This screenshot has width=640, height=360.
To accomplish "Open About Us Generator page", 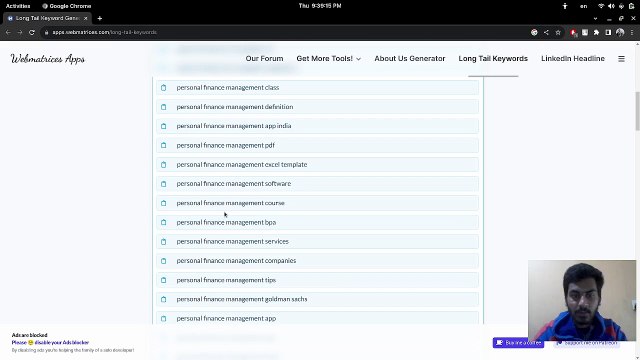I will tap(410, 59).
